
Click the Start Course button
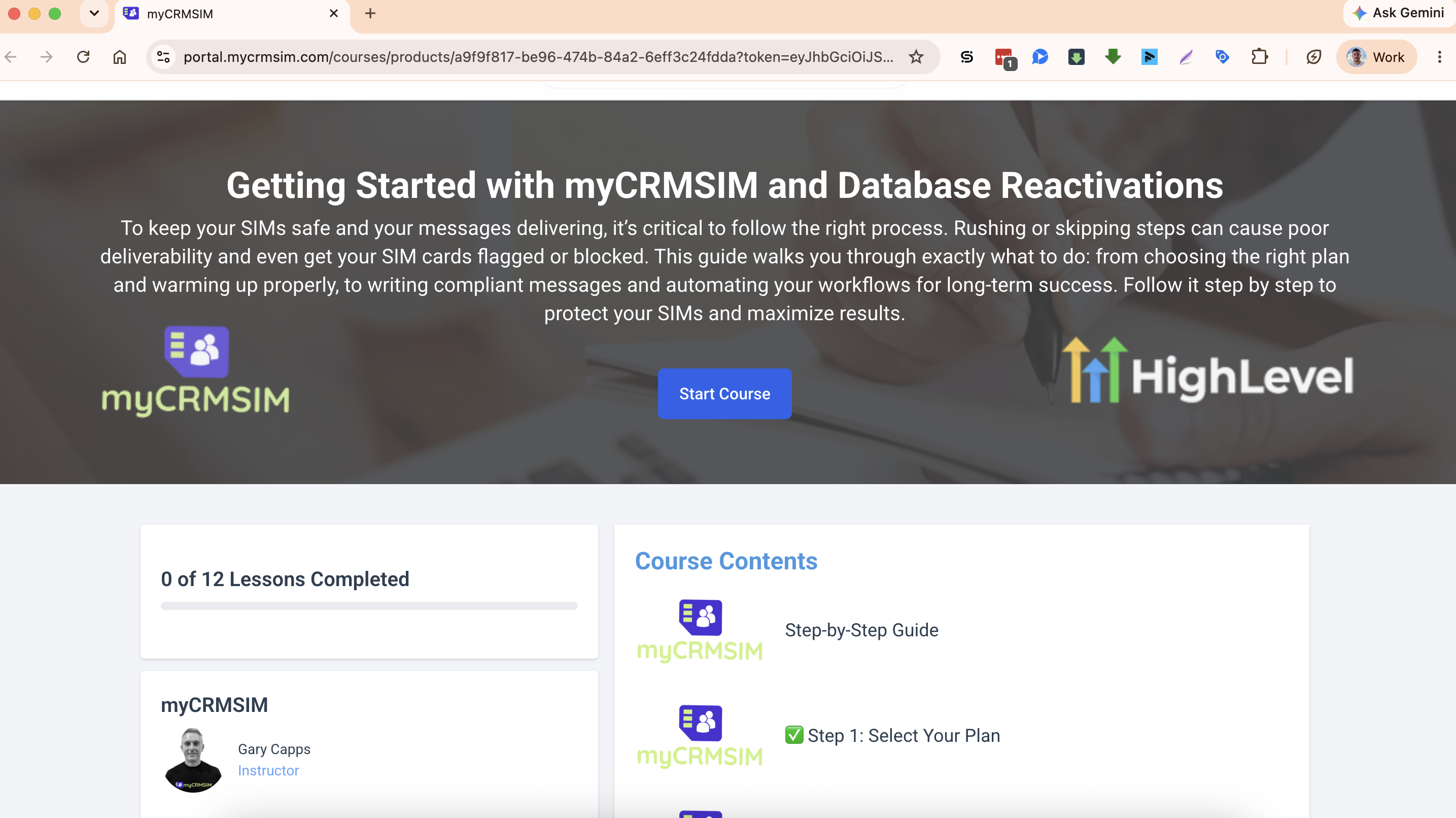click(724, 394)
